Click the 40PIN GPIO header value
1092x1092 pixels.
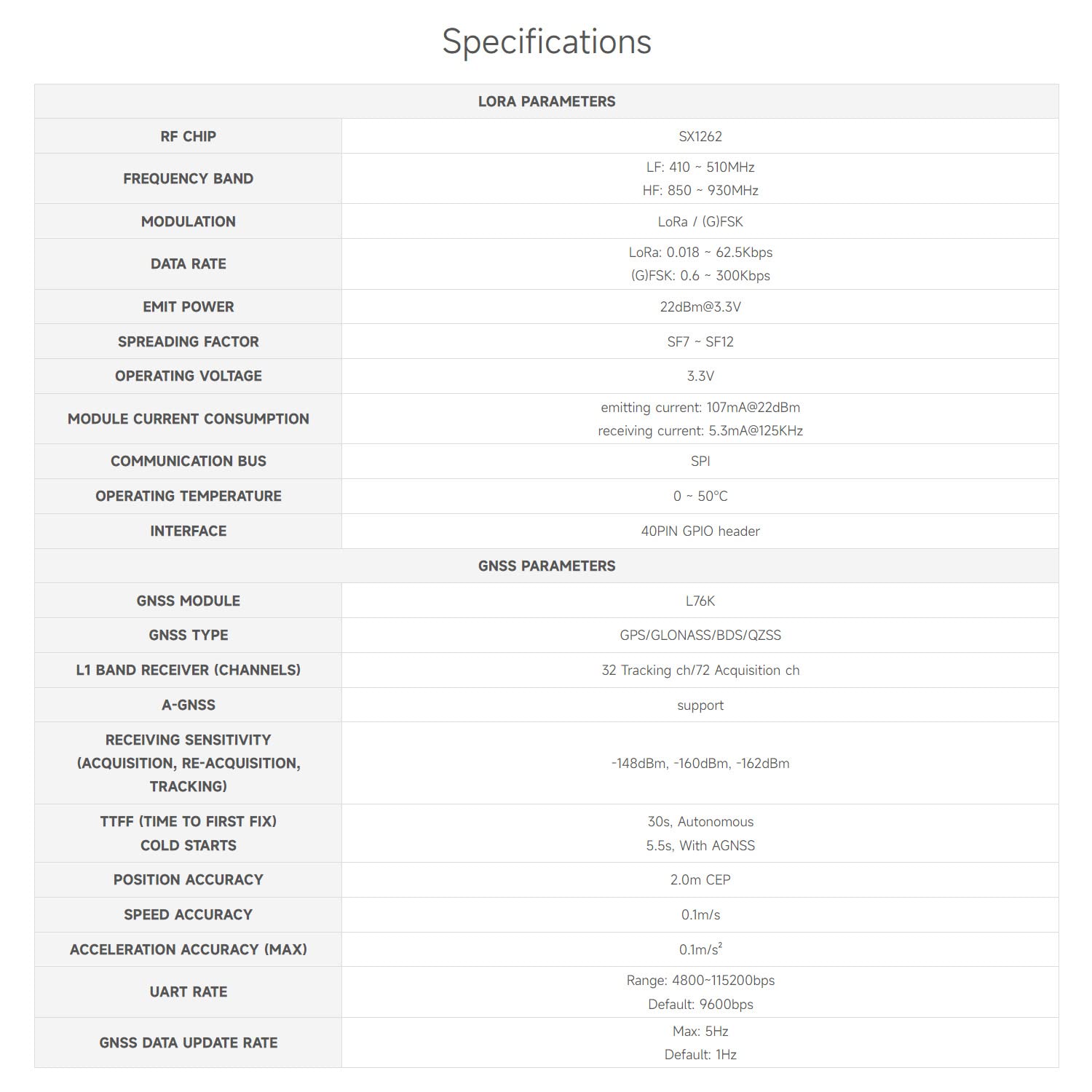pyautogui.click(x=700, y=531)
